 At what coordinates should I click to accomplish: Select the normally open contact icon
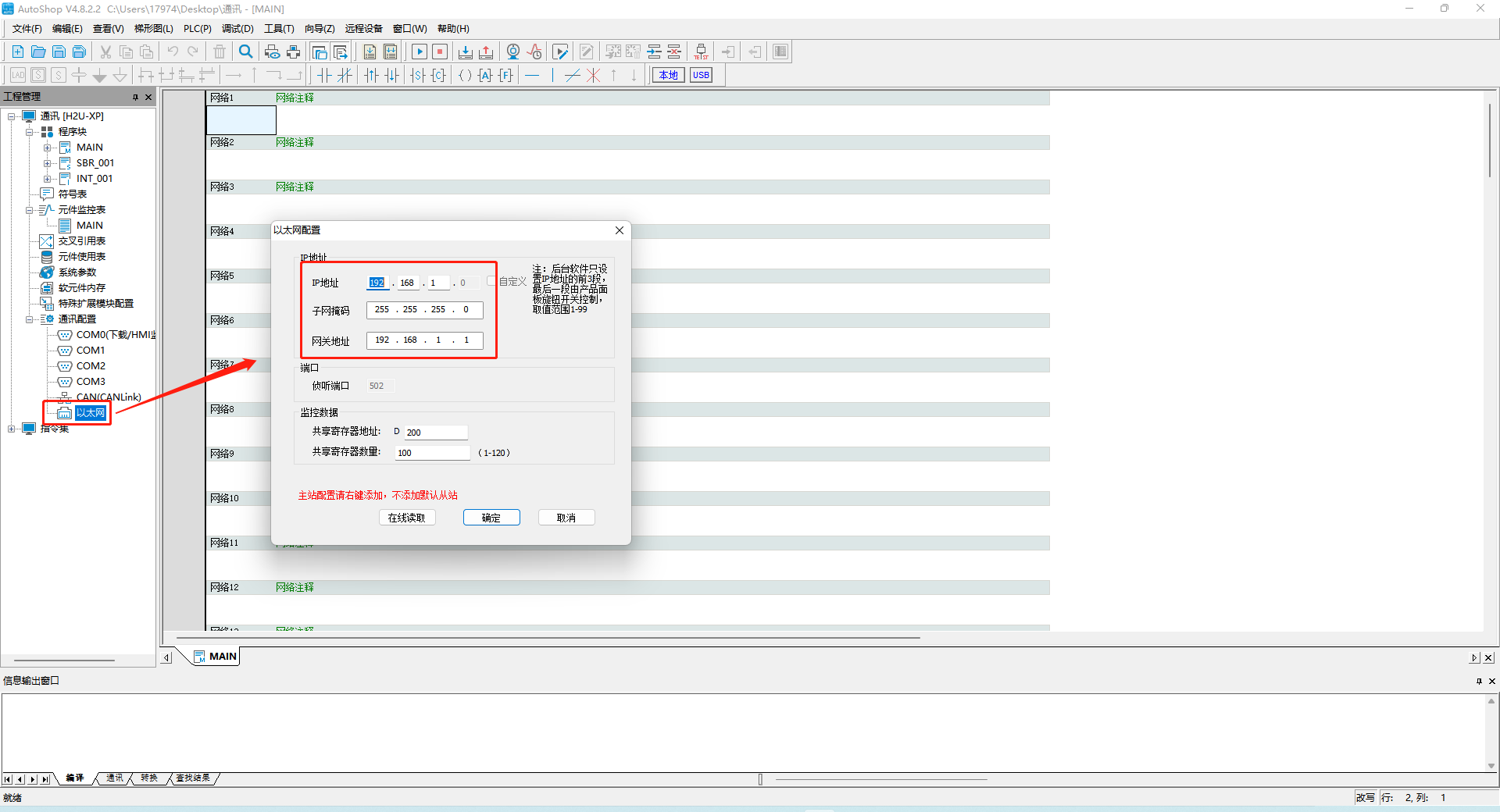pyautogui.click(x=324, y=75)
